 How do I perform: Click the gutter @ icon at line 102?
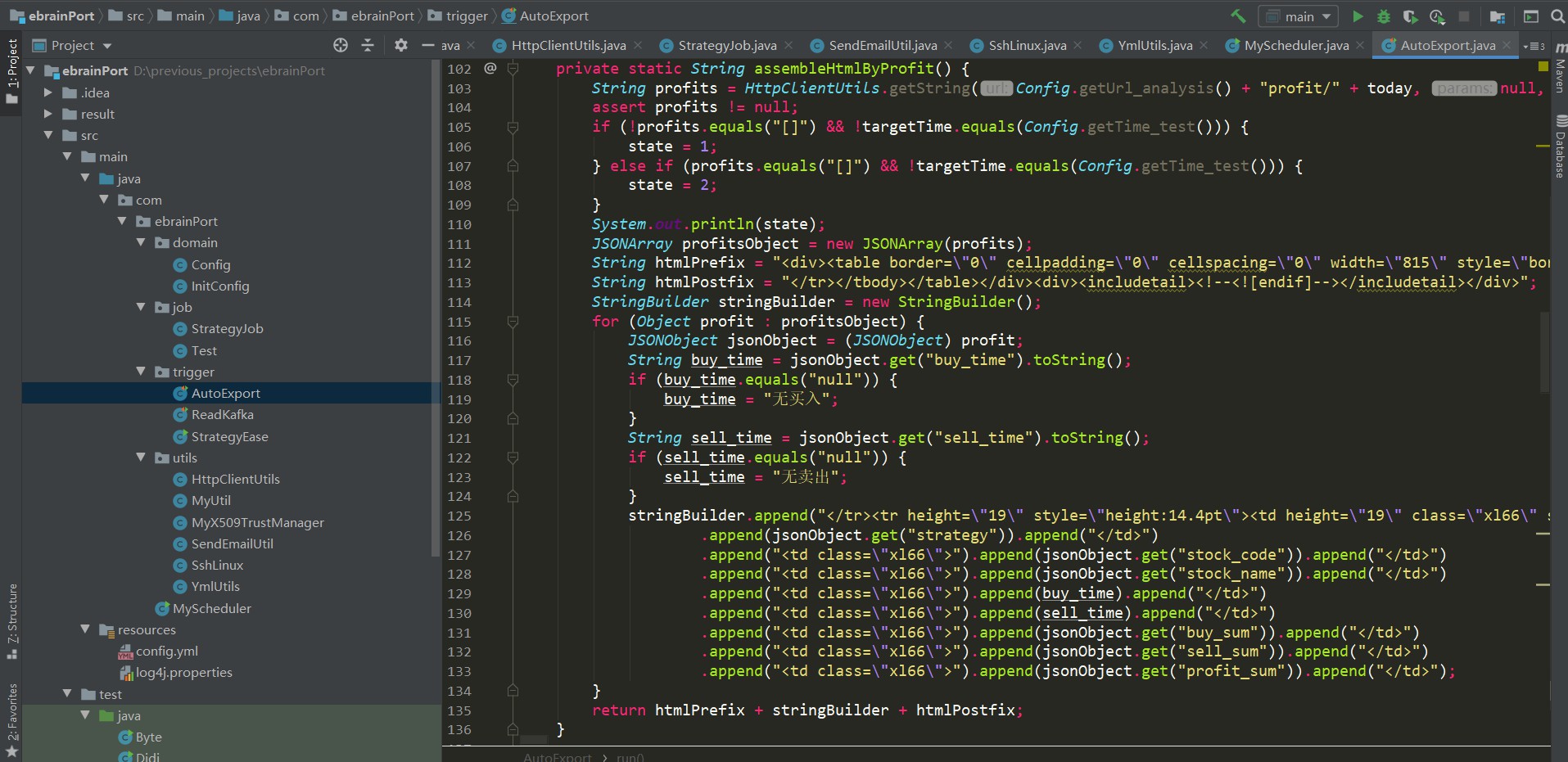pyautogui.click(x=490, y=68)
